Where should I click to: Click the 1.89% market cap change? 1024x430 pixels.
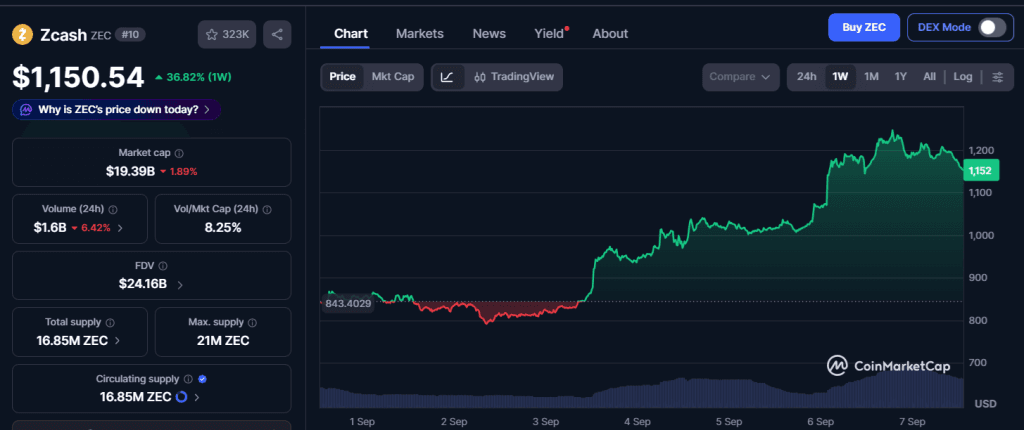coord(179,172)
